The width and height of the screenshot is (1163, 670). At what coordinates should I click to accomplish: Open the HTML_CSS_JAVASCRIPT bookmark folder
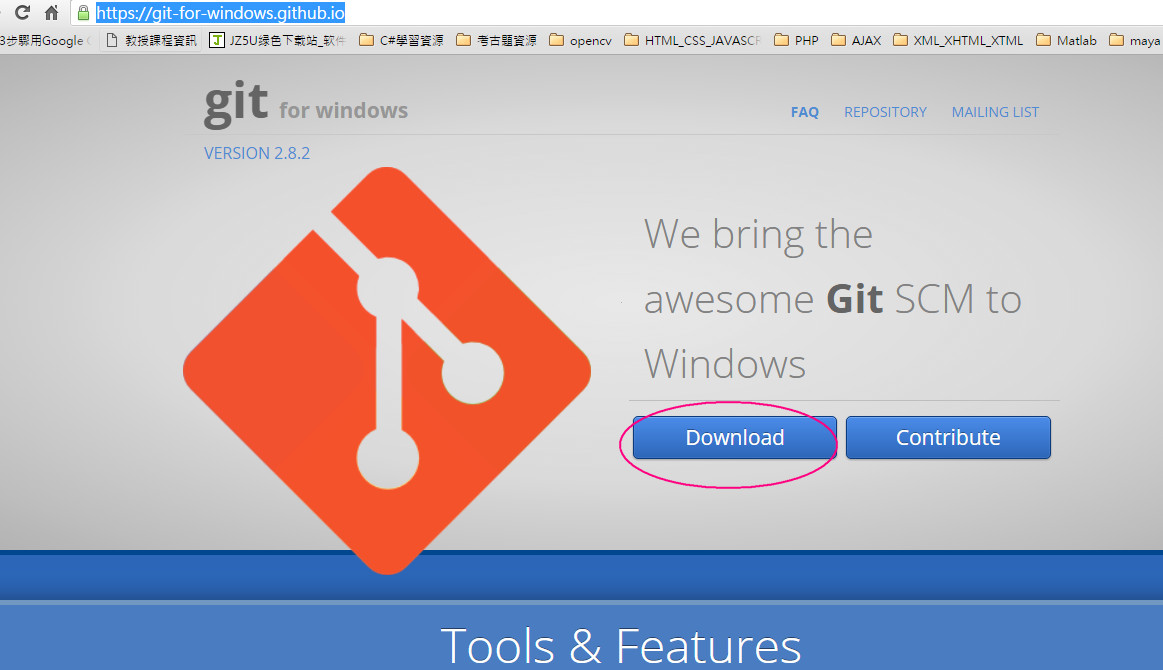pyautogui.click(x=693, y=40)
